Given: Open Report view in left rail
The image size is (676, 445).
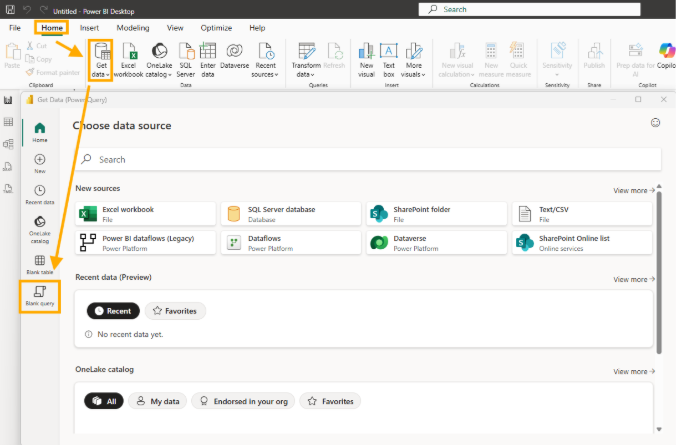Looking at the screenshot, I should (8, 100).
